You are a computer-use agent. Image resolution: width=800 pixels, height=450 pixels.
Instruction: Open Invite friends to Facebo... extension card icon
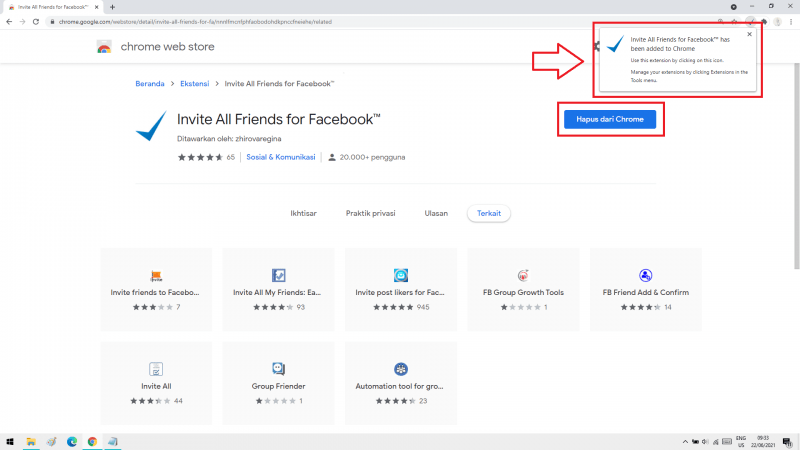pos(156,276)
